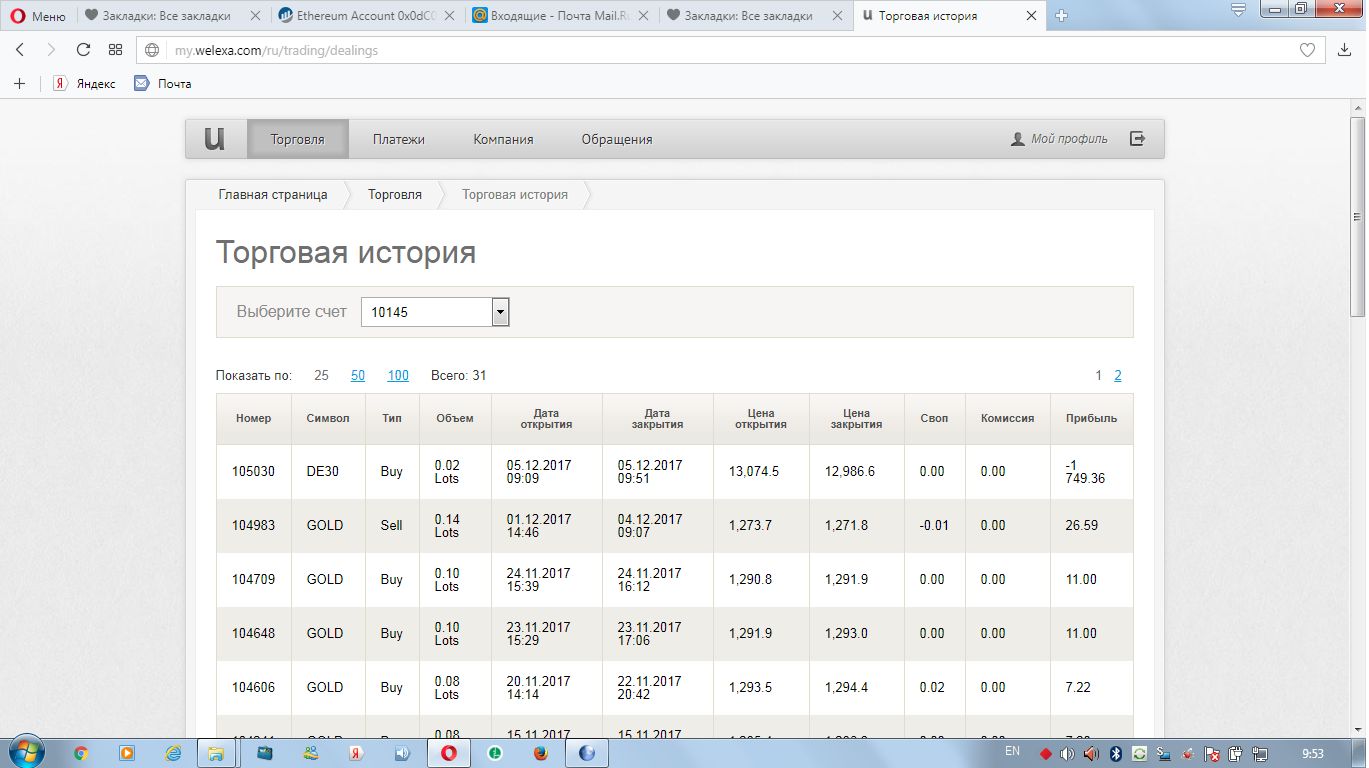Go to page 2 of results
Screen dimensions: 1369x768
[x=1118, y=376]
